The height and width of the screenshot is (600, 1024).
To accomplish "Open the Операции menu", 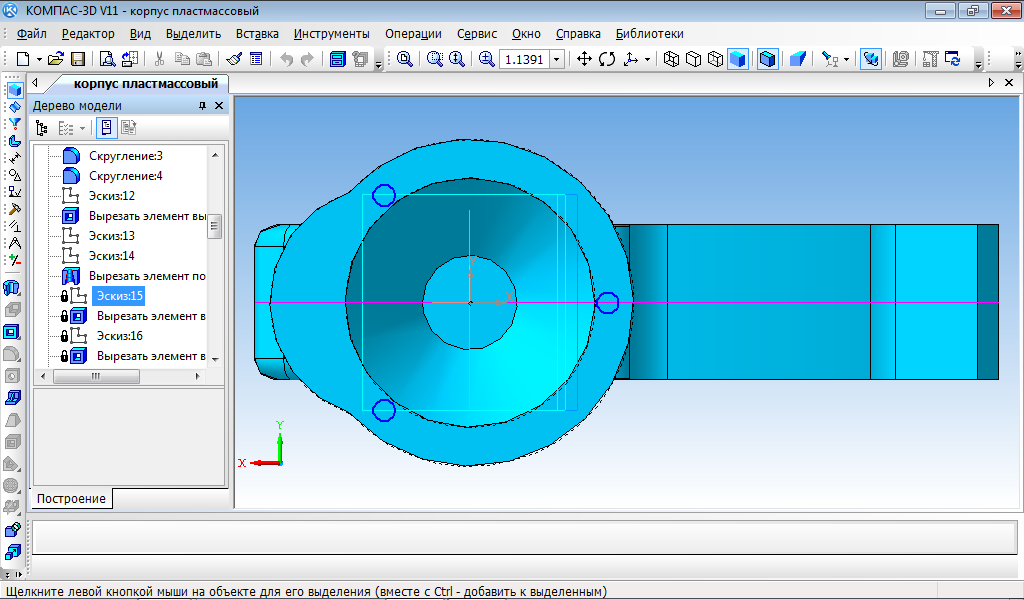I will (413, 33).
